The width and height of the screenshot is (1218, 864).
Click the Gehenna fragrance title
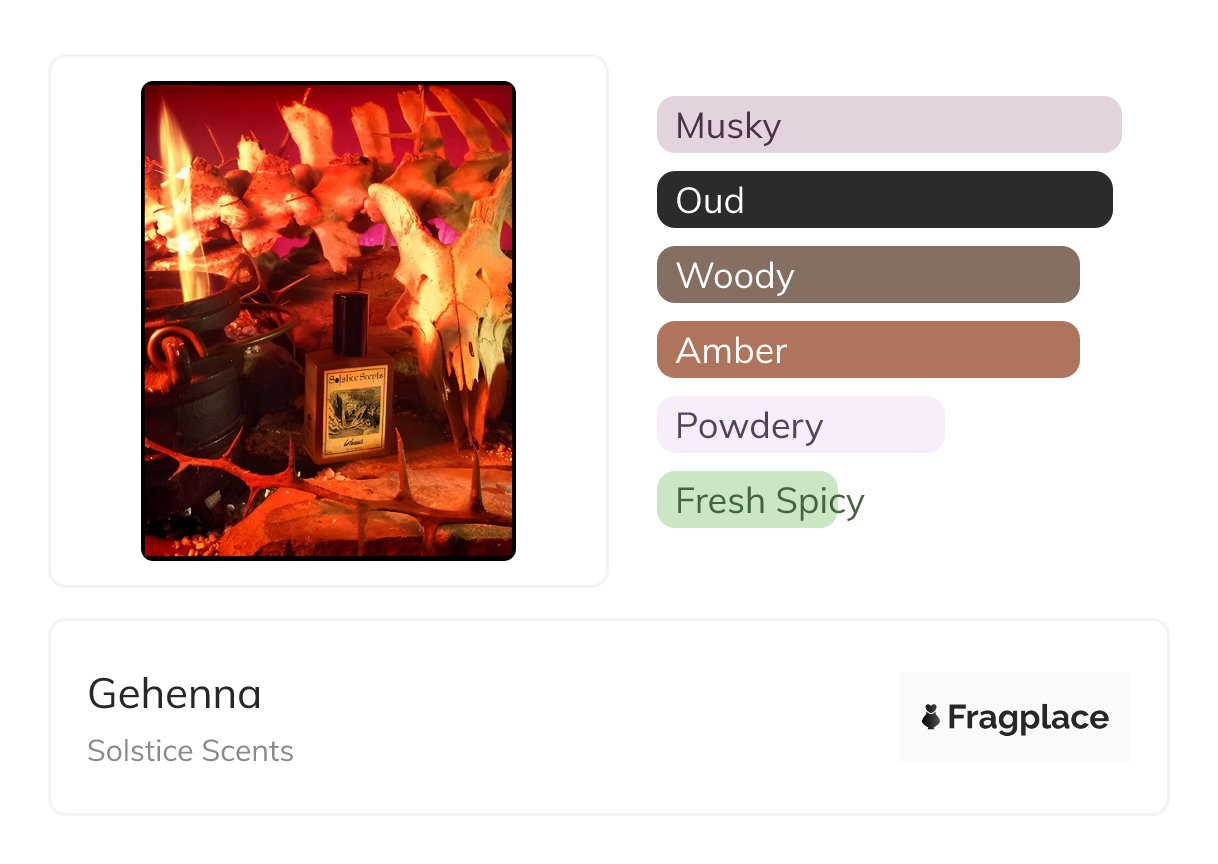click(x=174, y=694)
